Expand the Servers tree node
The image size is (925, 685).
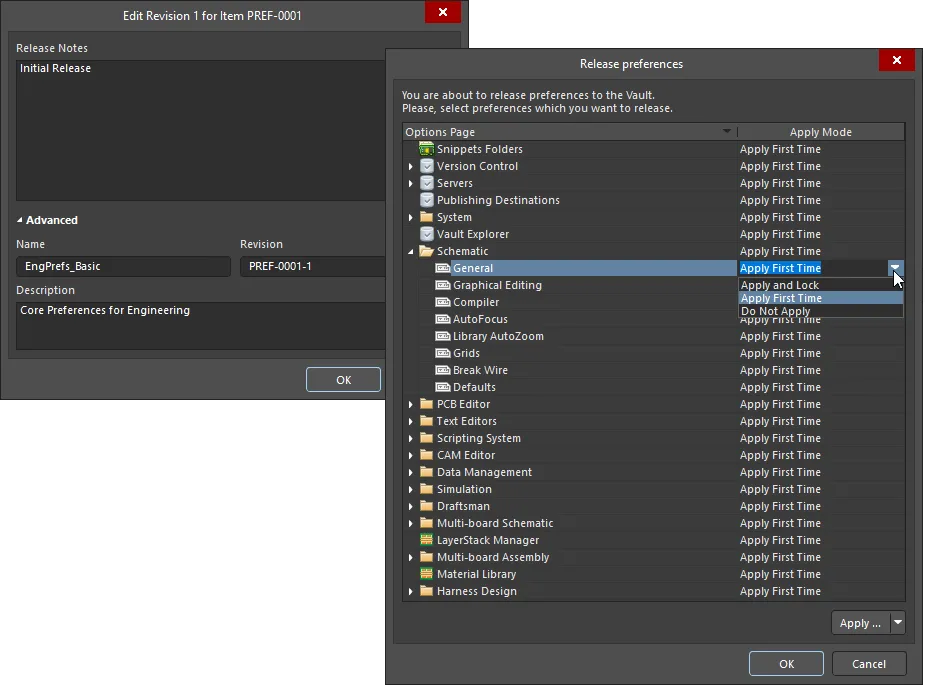[x=411, y=183]
